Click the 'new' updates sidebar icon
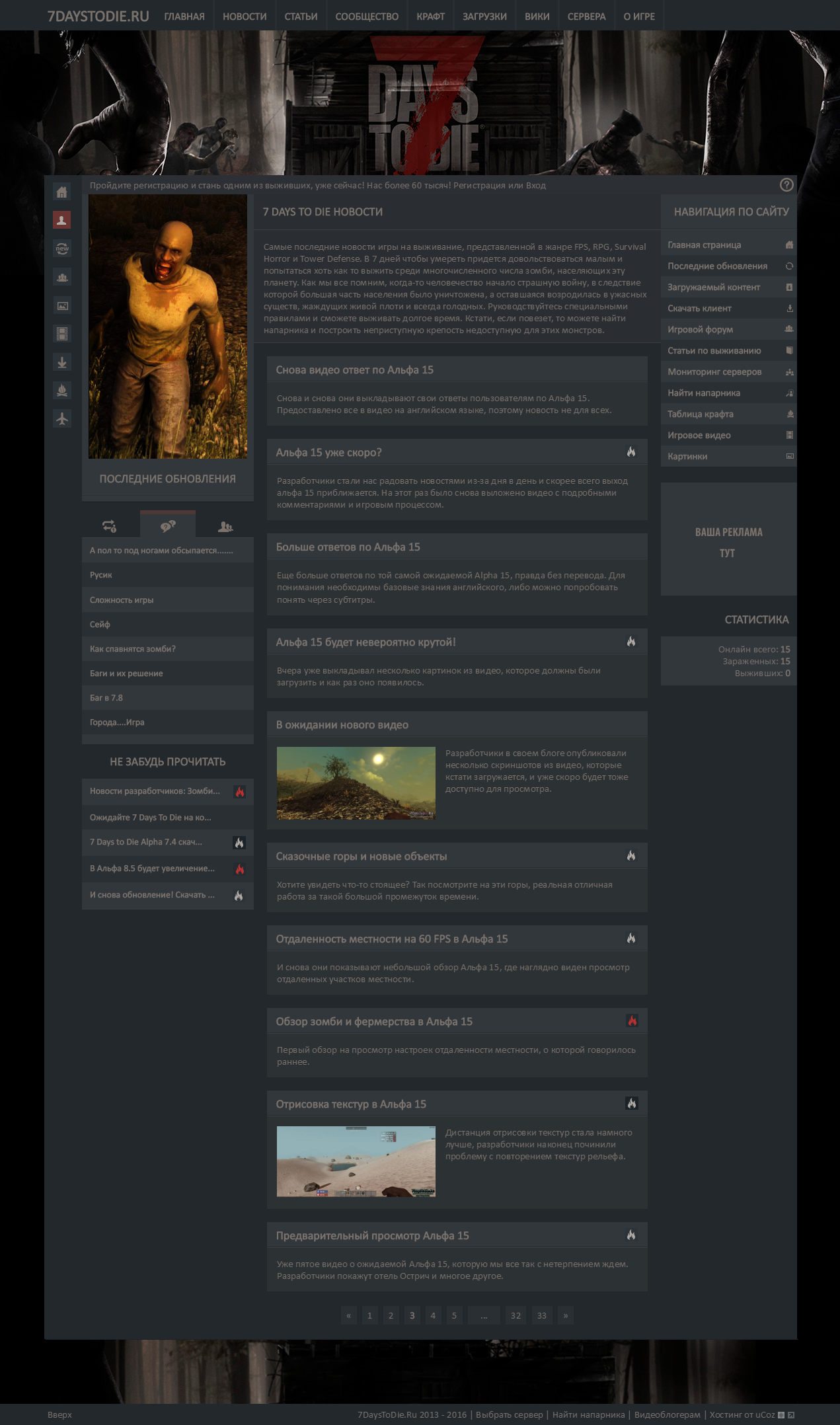The image size is (840, 1425). pyautogui.click(x=61, y=249)
